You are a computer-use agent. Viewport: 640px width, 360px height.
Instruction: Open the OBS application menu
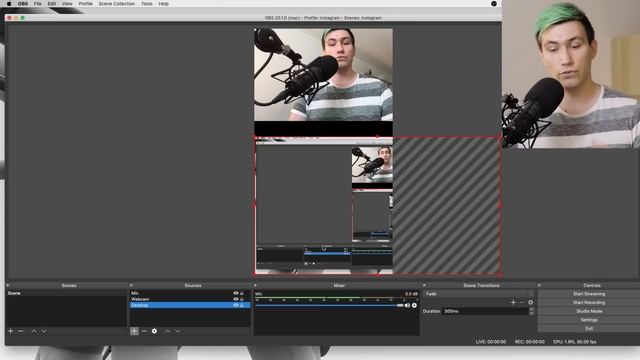[x=23, y=4]
